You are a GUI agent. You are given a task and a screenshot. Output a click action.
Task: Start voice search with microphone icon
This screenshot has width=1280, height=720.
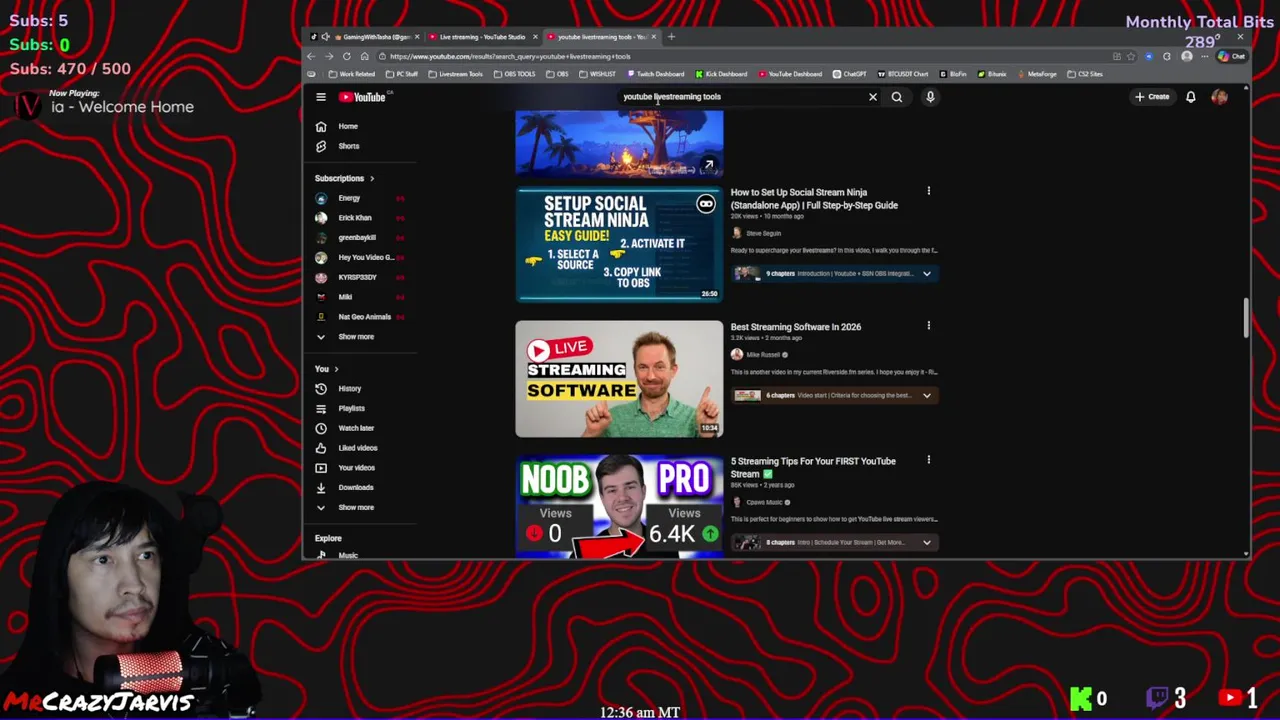pyautogui.click(x=930, y=97)
